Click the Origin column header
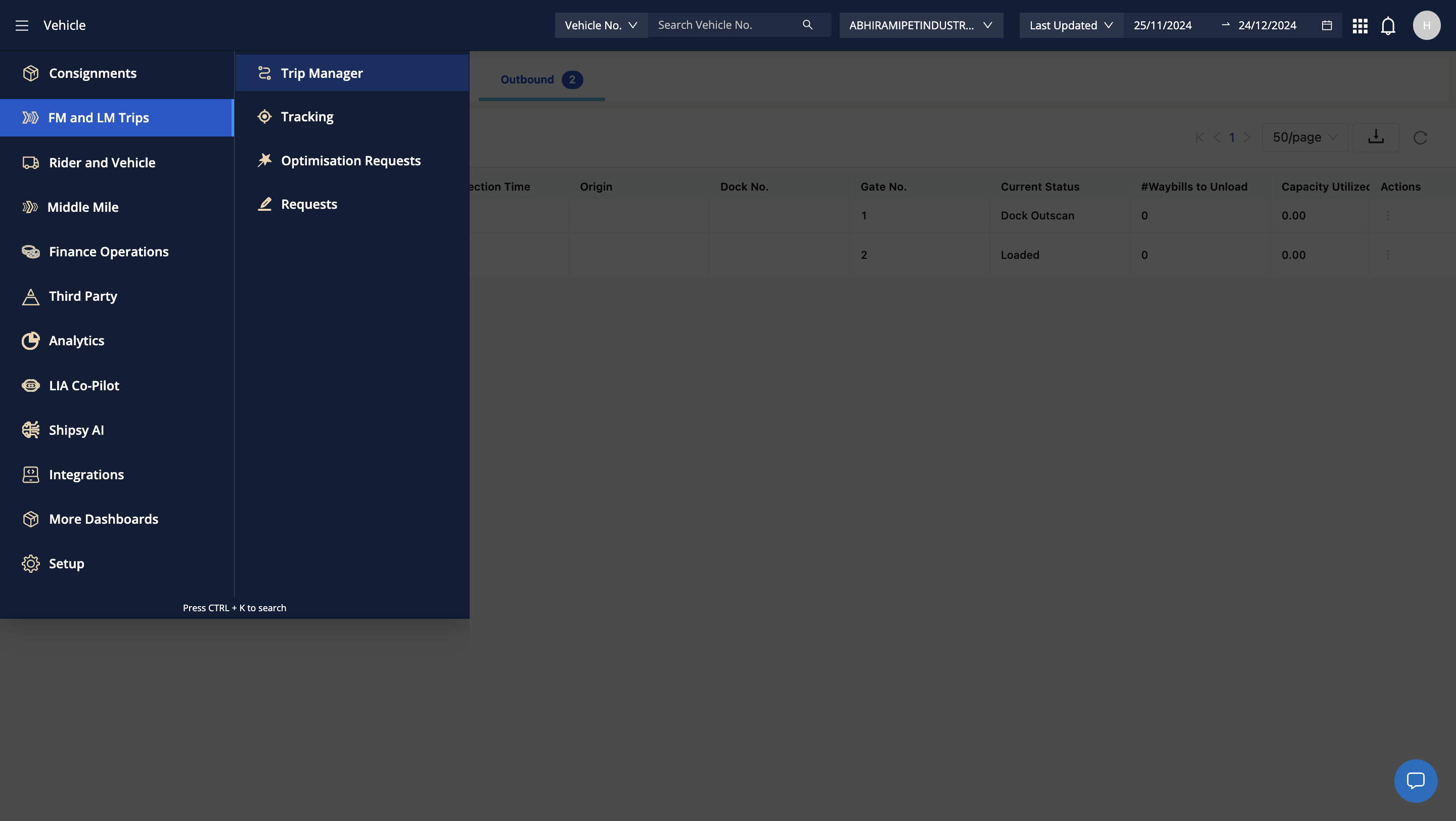The height and width of the screenshot is (821, 1456). [596, 187]
